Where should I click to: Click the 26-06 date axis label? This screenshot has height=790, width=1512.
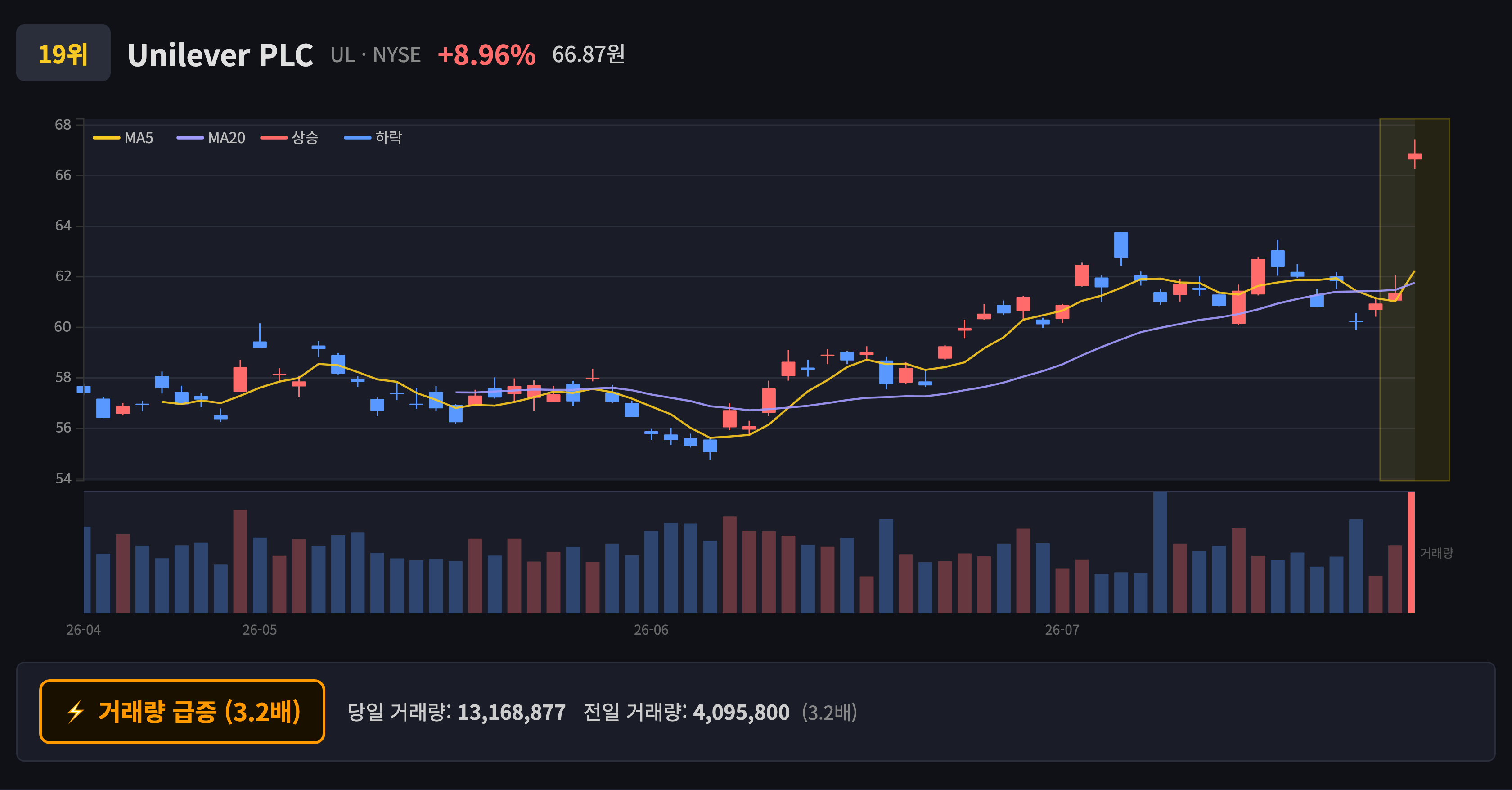click(x=651, y=630)
